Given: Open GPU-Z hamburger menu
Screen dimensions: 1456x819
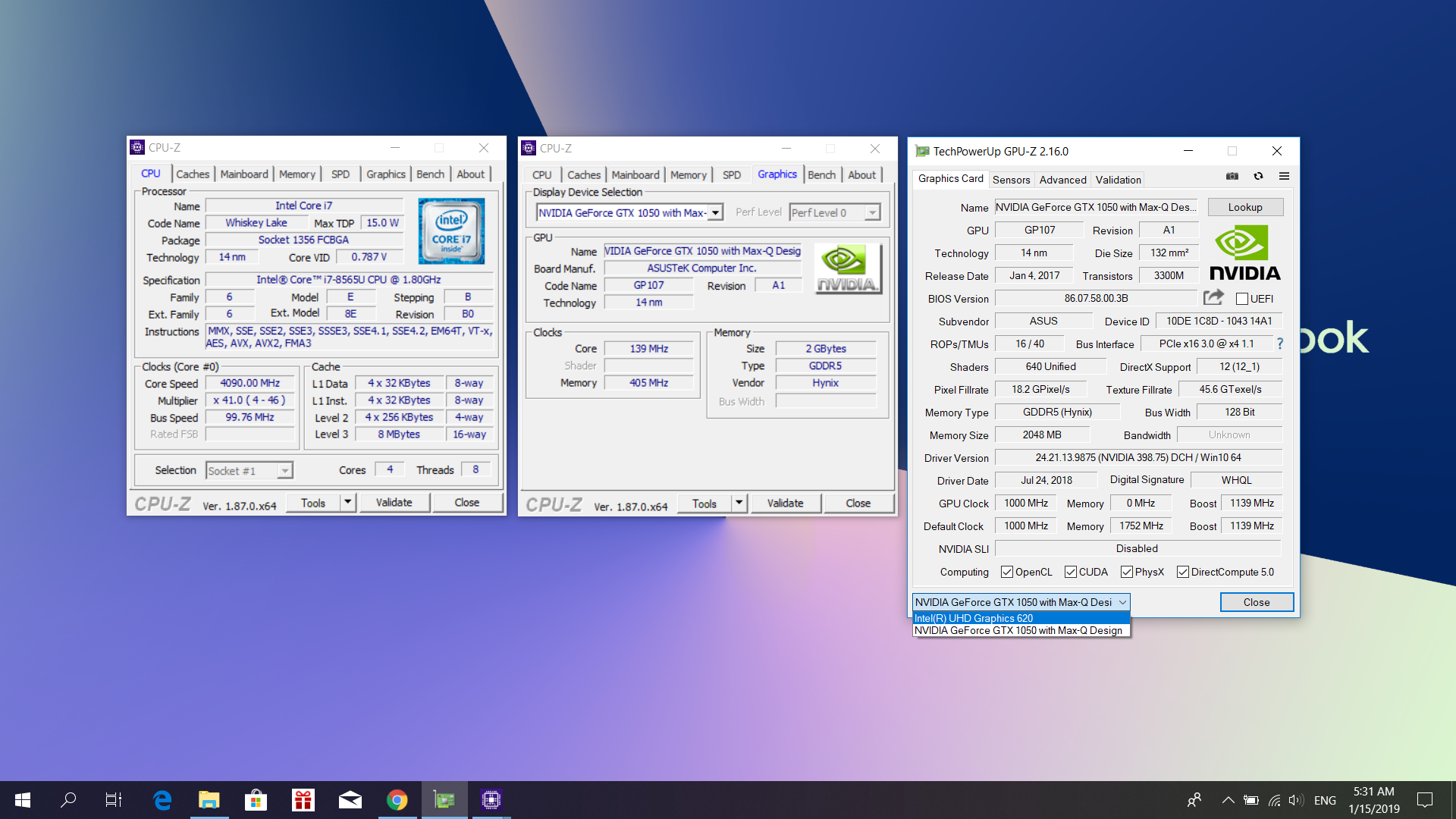Looking at the screenshot, I should pos(1284,176).
